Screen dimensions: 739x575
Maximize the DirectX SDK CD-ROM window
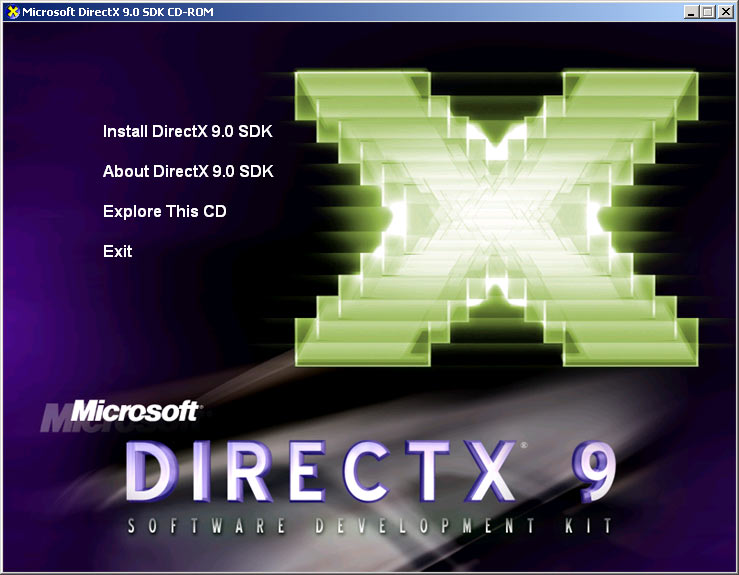pos(707,12)
